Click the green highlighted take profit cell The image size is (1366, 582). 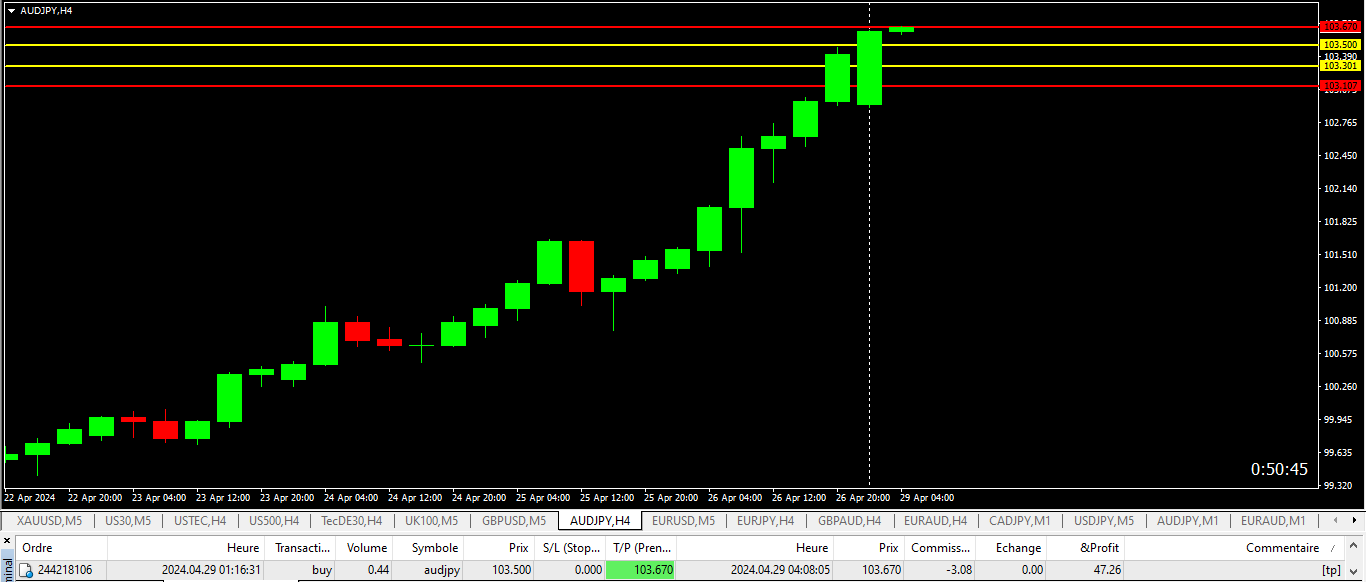[x=641, y=570]
